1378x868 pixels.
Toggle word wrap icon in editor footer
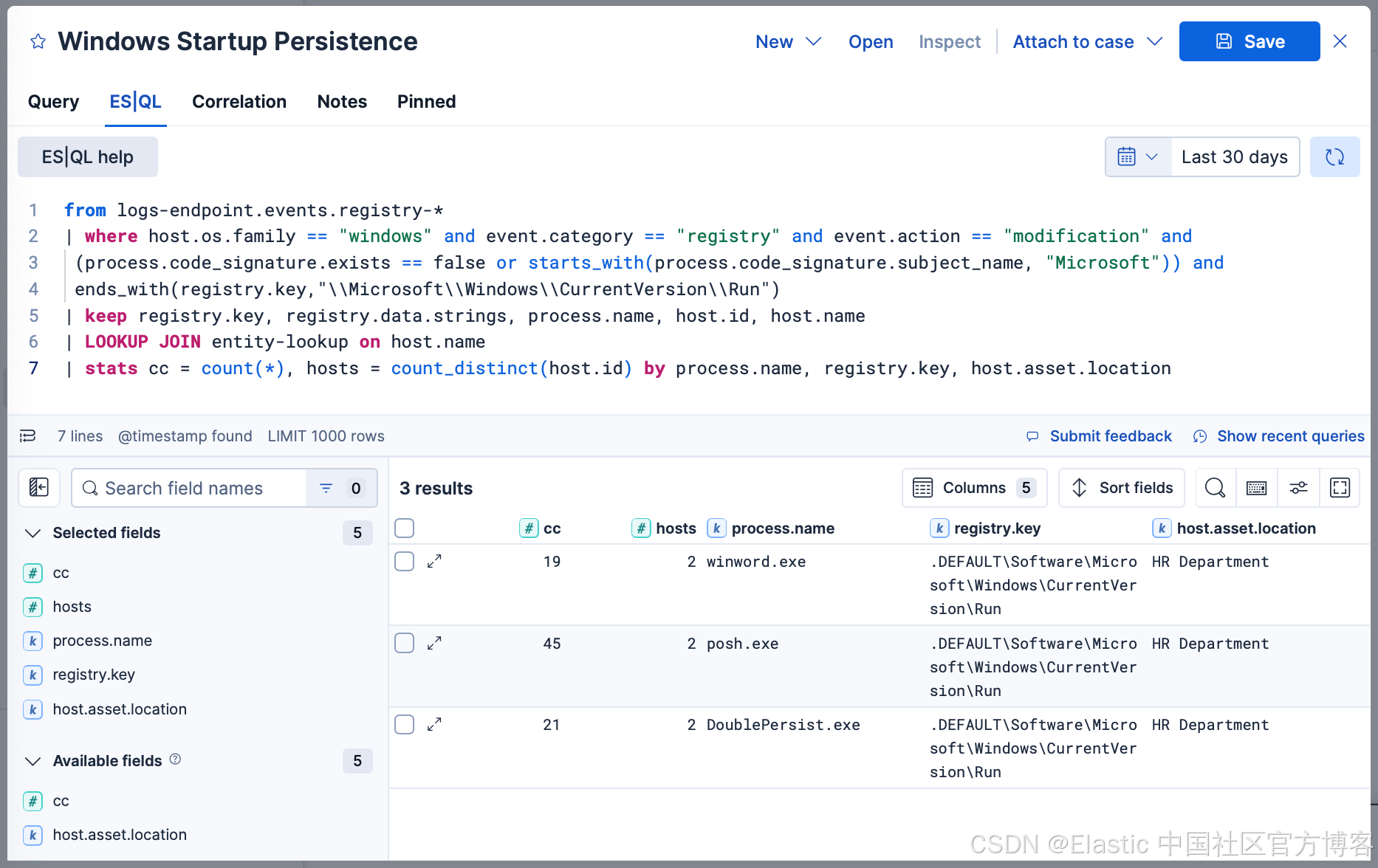(x=28, y=436)
